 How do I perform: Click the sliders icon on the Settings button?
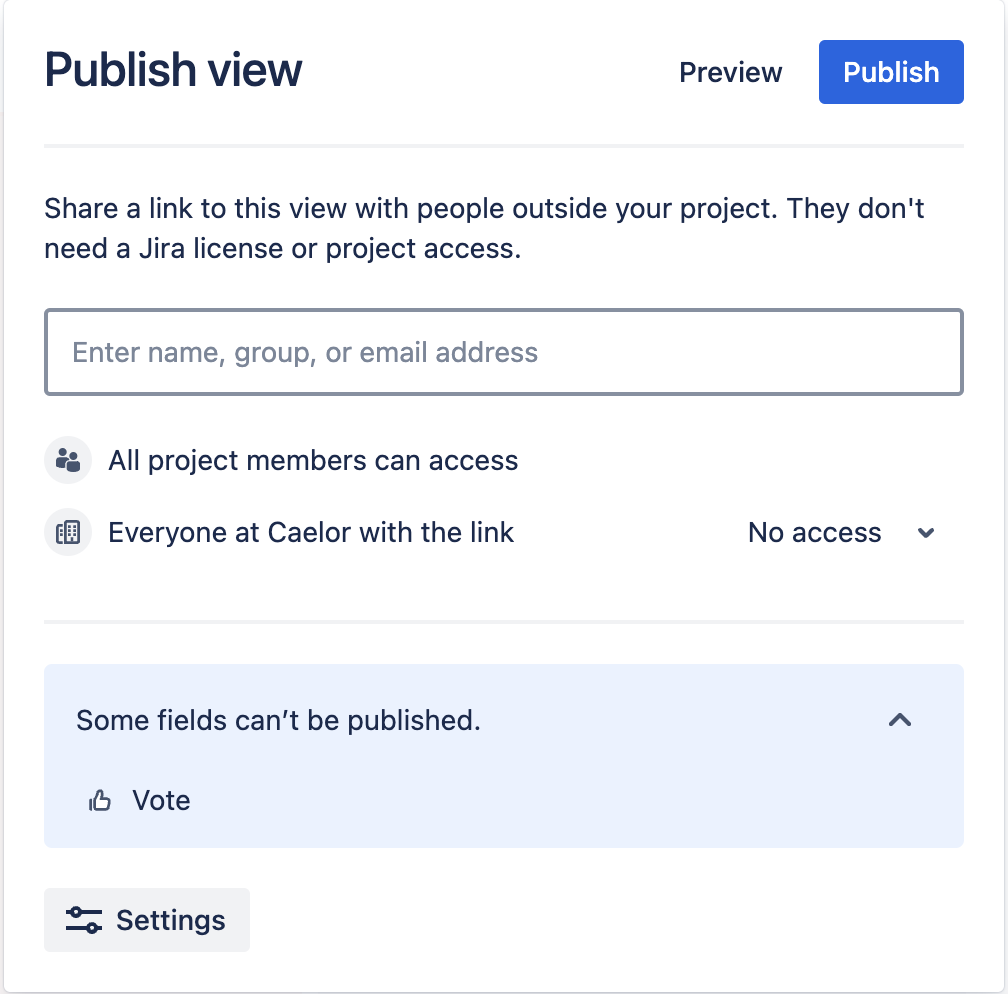[x=83, y=919]
